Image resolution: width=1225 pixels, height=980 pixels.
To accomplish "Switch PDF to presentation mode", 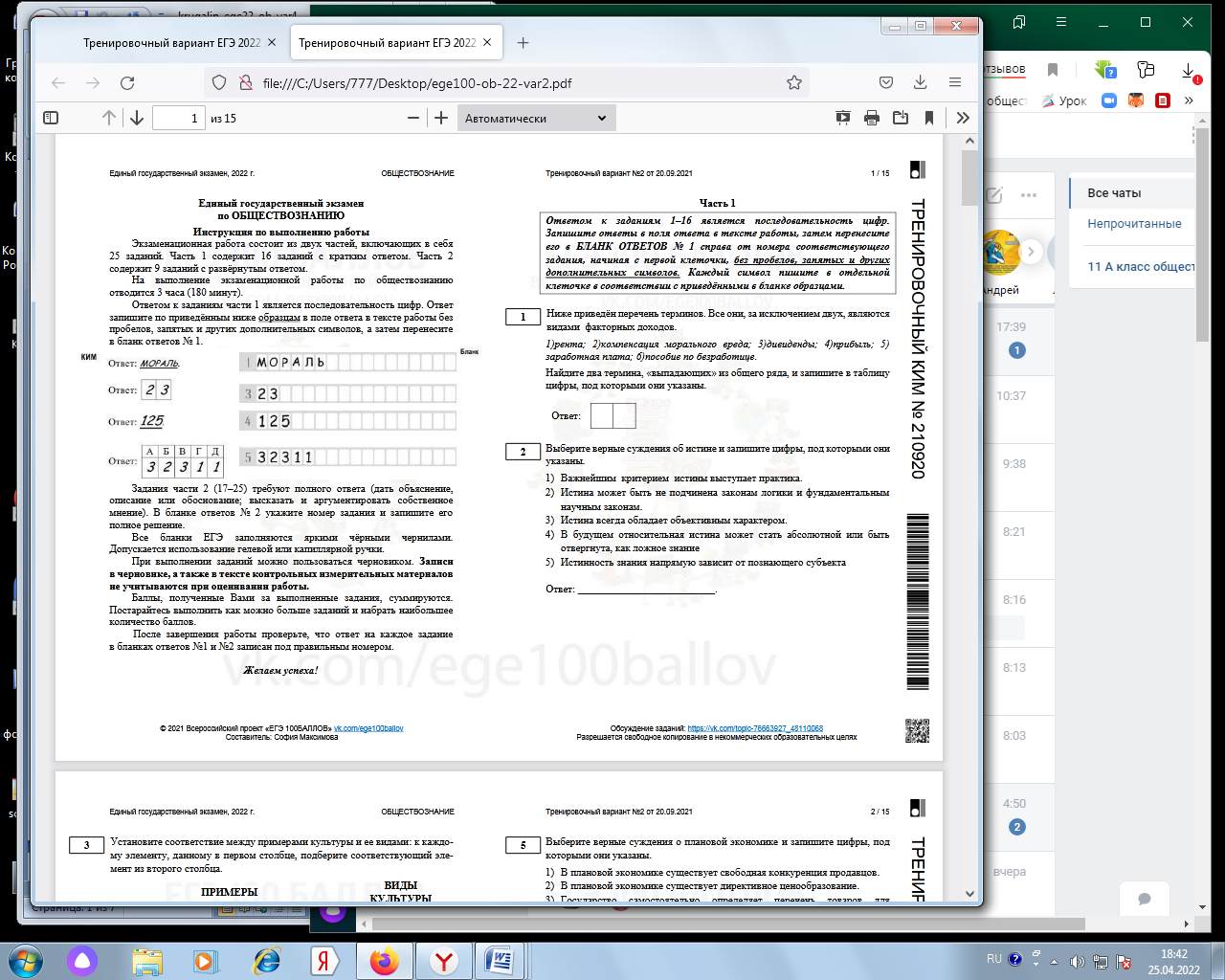I will pyautogui.click(x=843, y=118).
